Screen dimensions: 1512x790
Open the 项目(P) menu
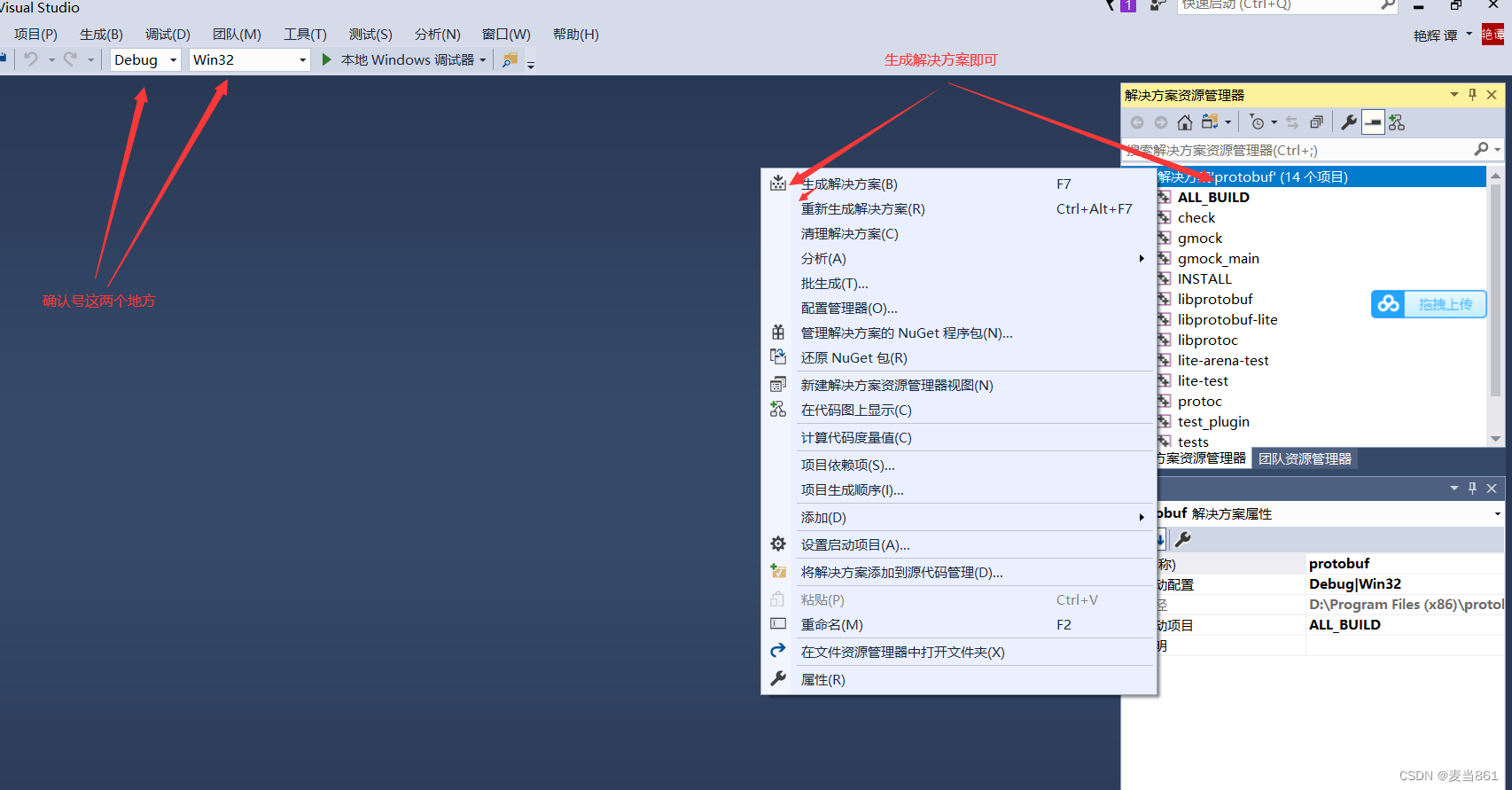coord(35,35)
